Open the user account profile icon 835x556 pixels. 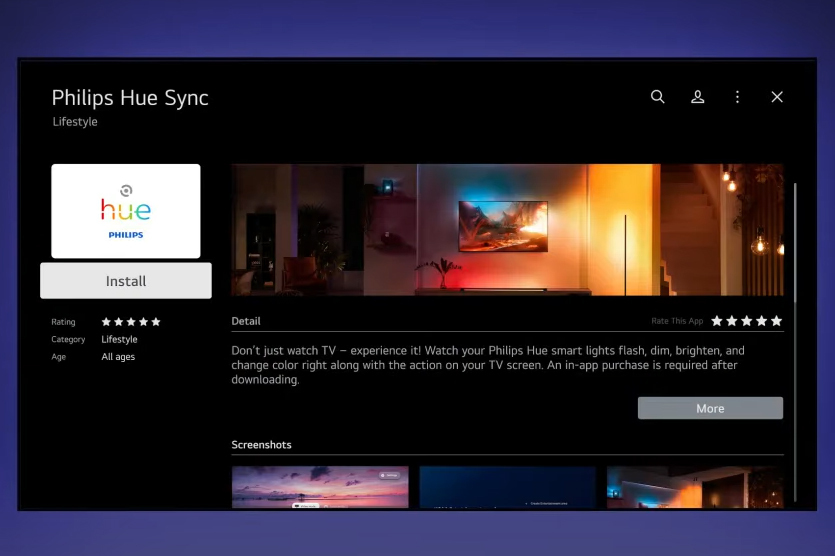[x=698, y=97]
